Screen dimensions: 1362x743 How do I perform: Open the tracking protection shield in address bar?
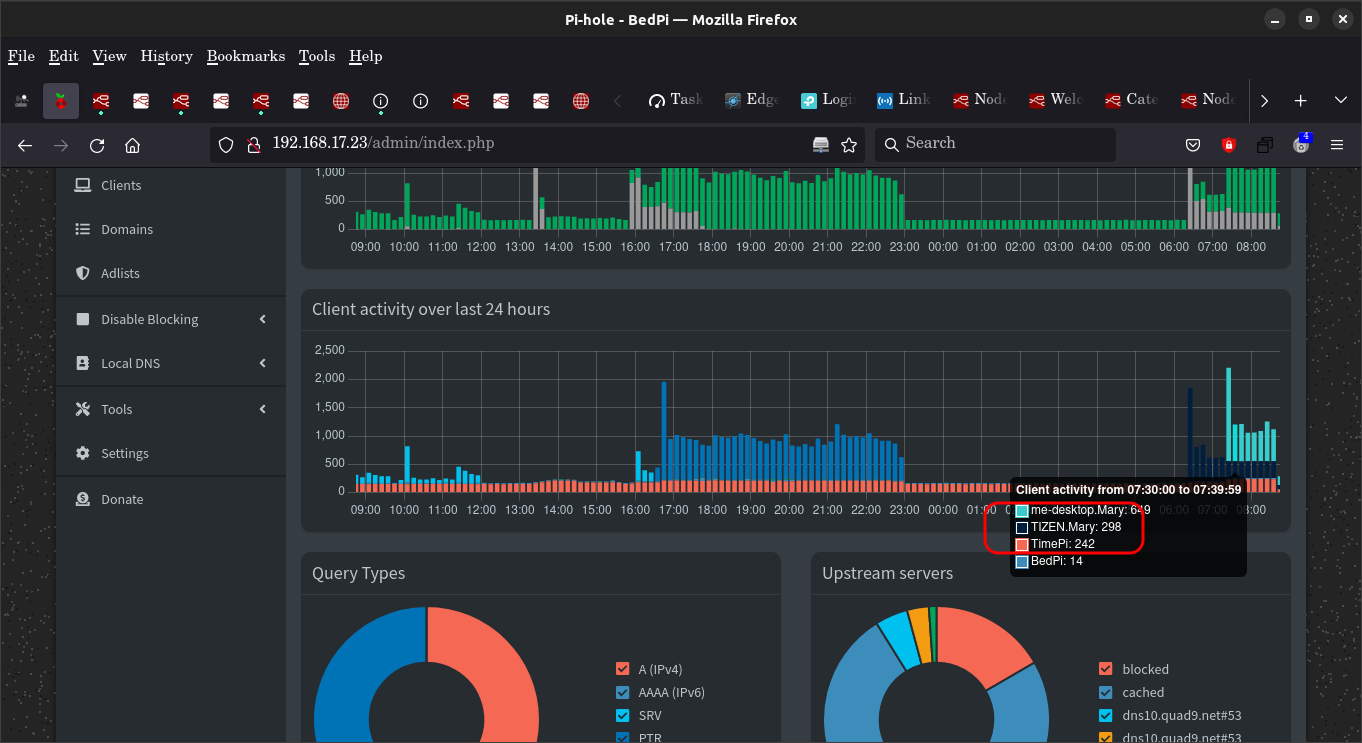(226, 144)
